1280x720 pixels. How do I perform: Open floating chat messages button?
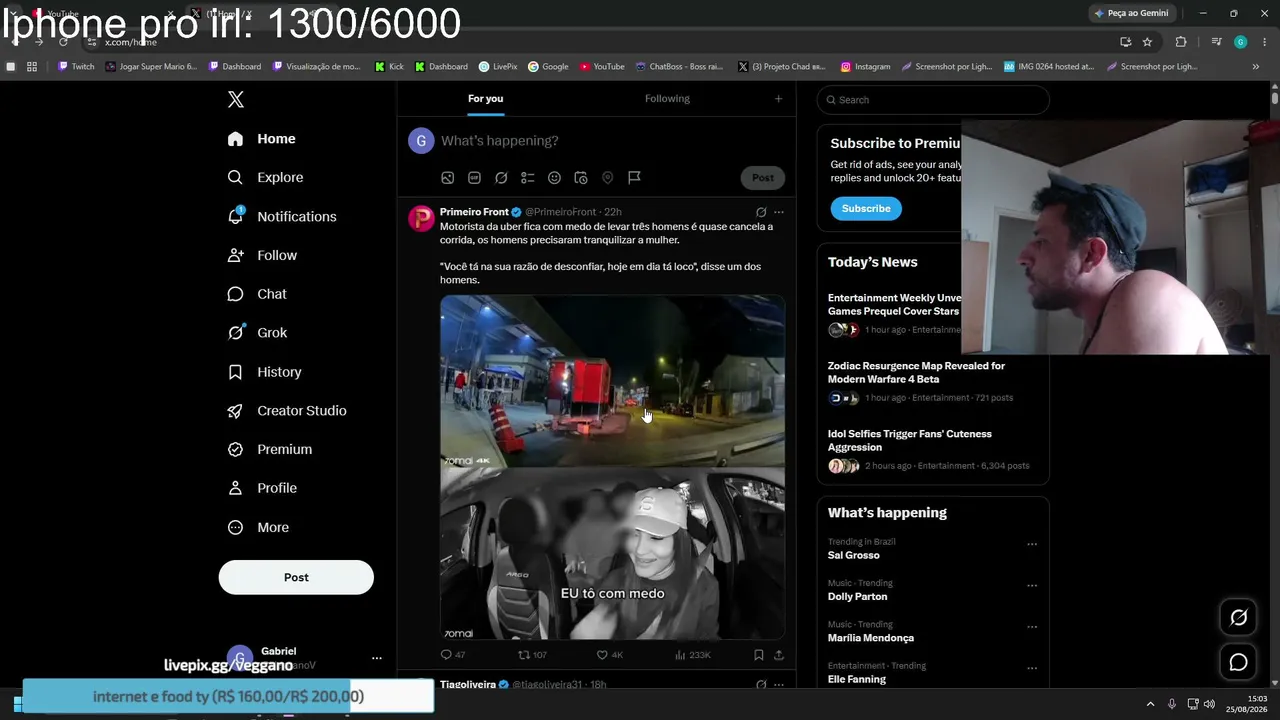[1238, 662]
